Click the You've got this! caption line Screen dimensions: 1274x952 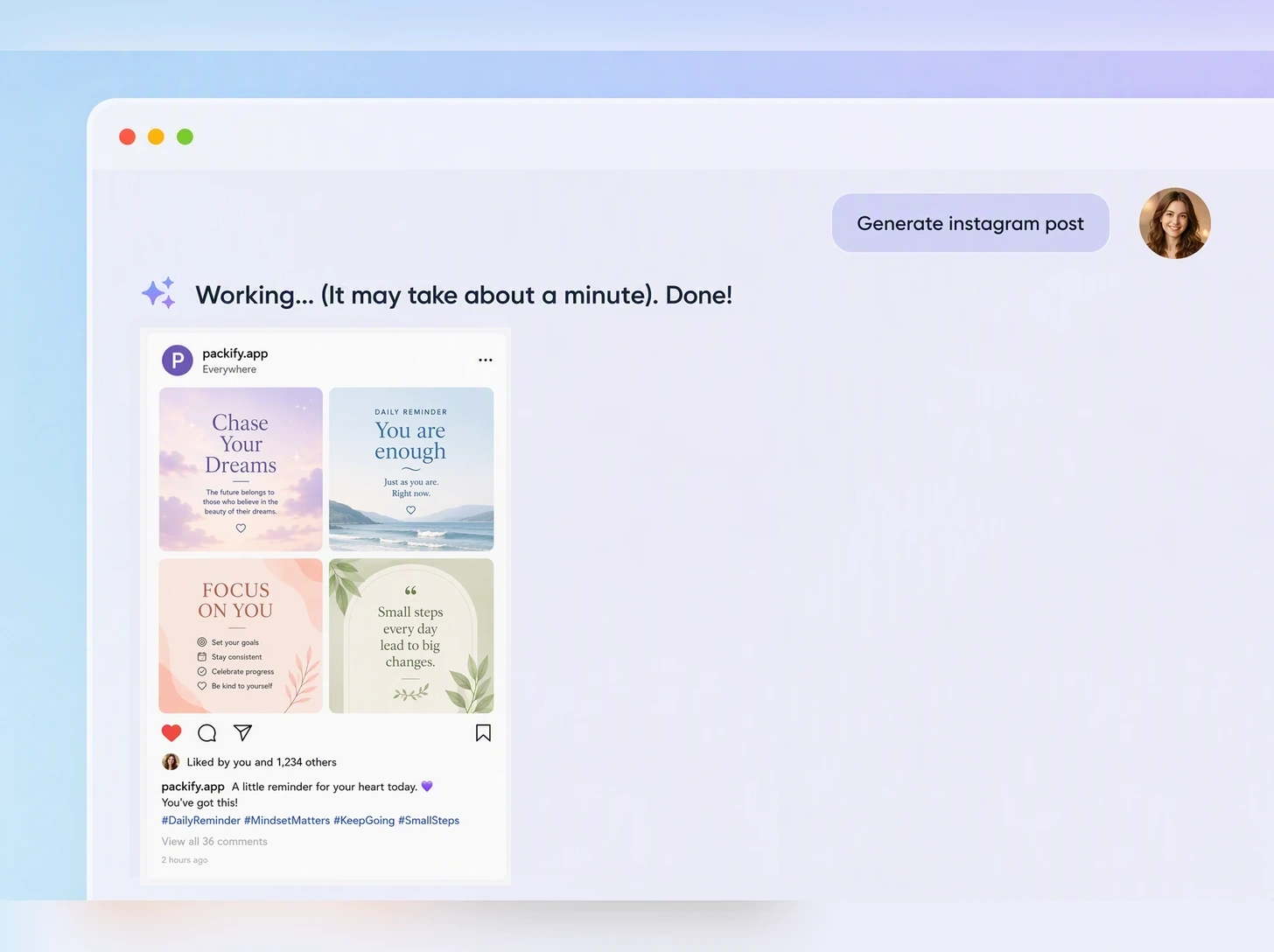[x=199, y=803]
